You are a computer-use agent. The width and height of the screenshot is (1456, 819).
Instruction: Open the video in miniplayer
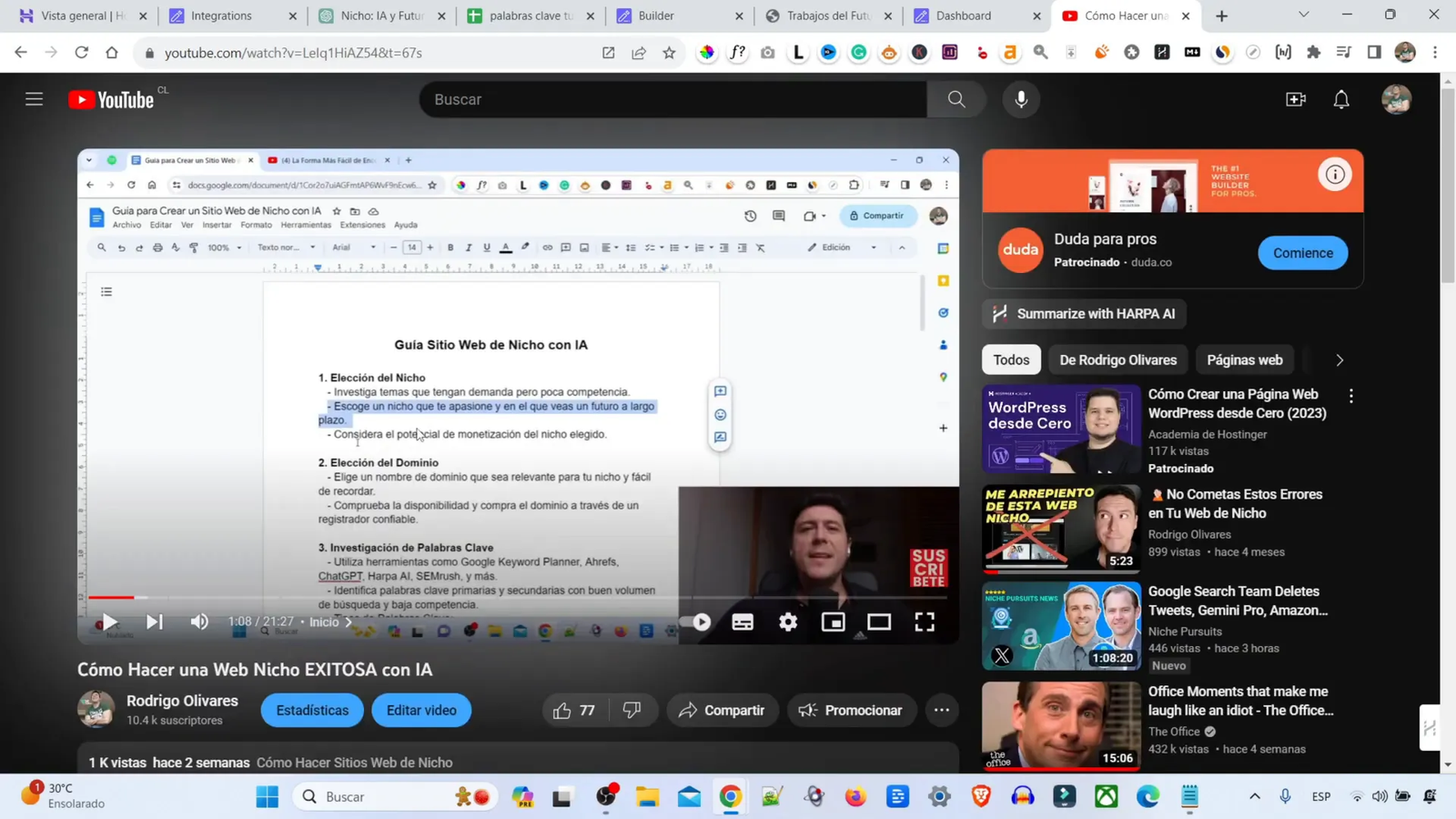coord(833,622)
